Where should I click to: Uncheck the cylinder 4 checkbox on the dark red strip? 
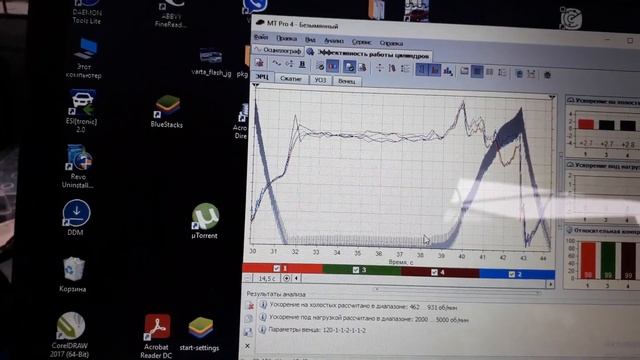pos(434,272)
